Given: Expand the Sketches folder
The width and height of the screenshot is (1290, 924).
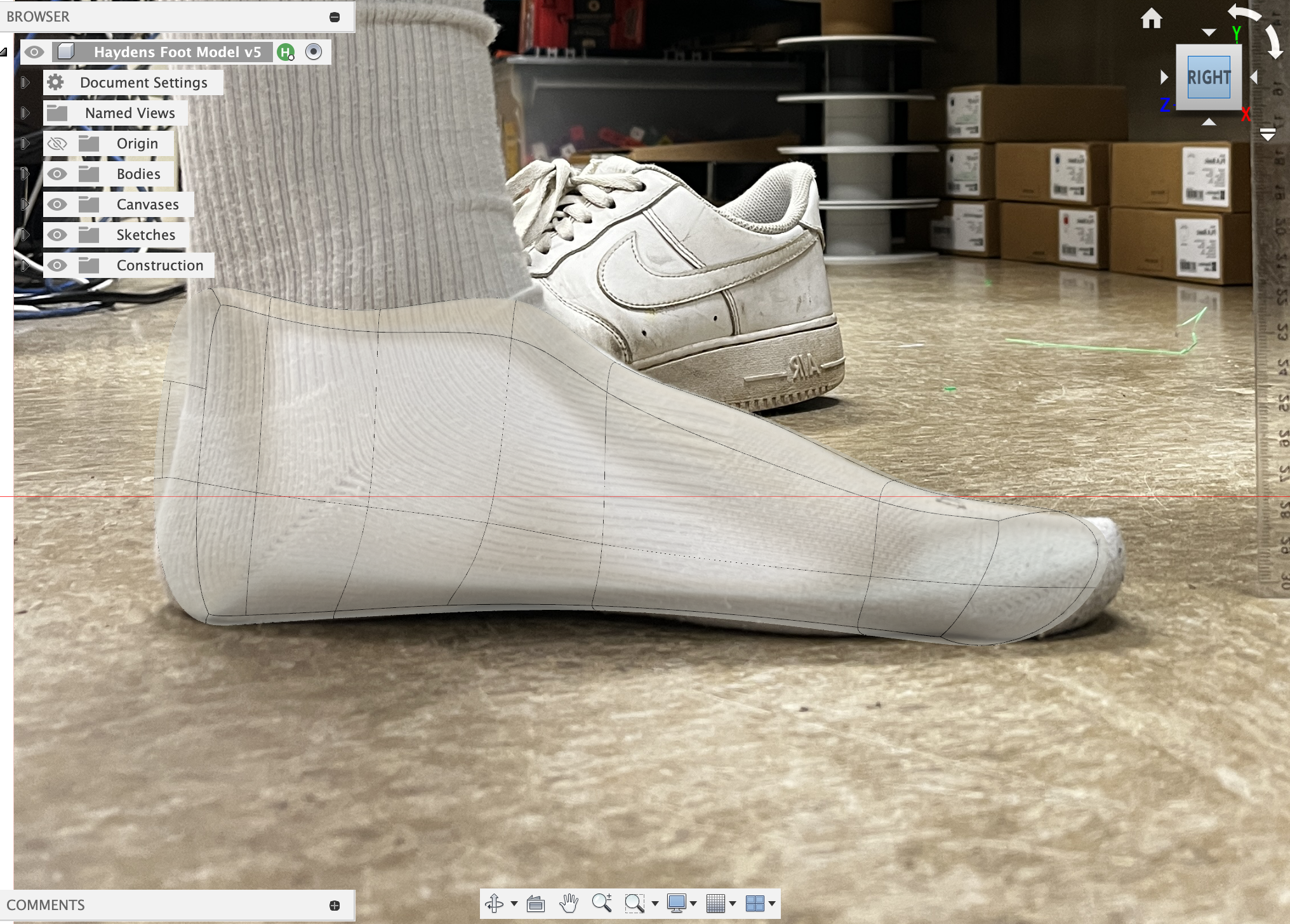Looking at the screenshot, I should [x=25, y=235].
